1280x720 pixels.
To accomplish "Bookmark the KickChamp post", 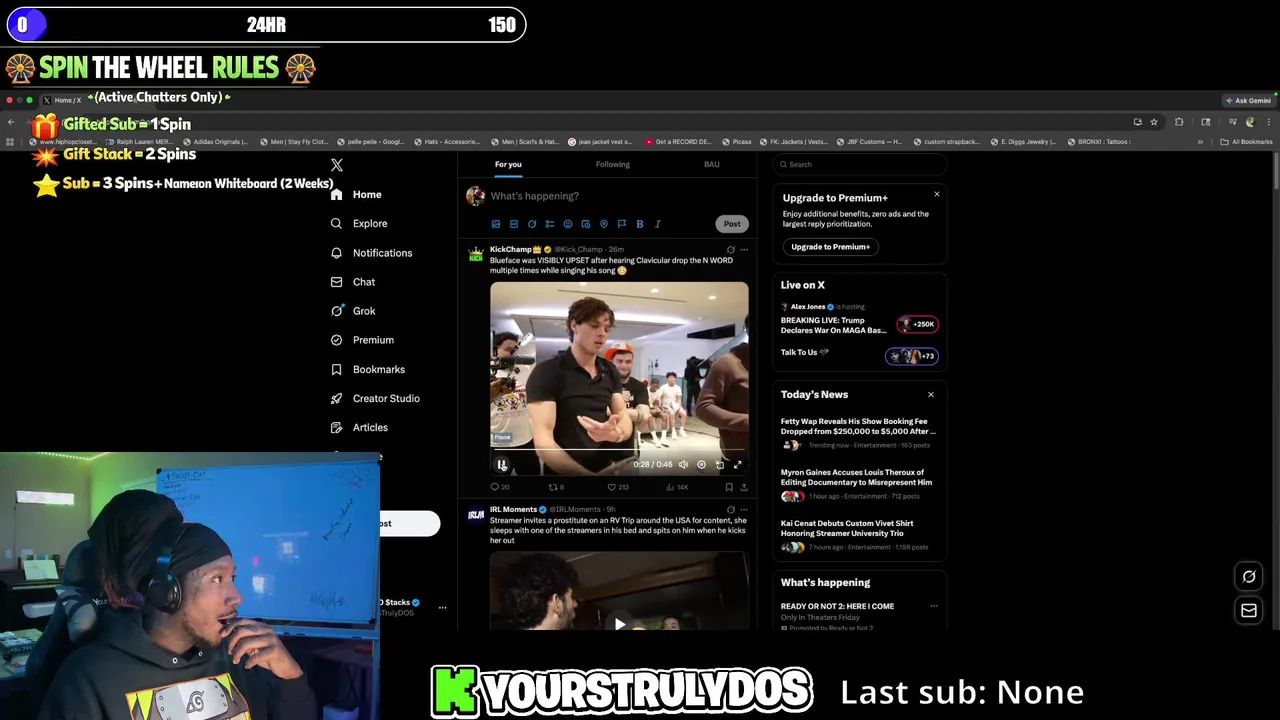I will coord(728,487).
